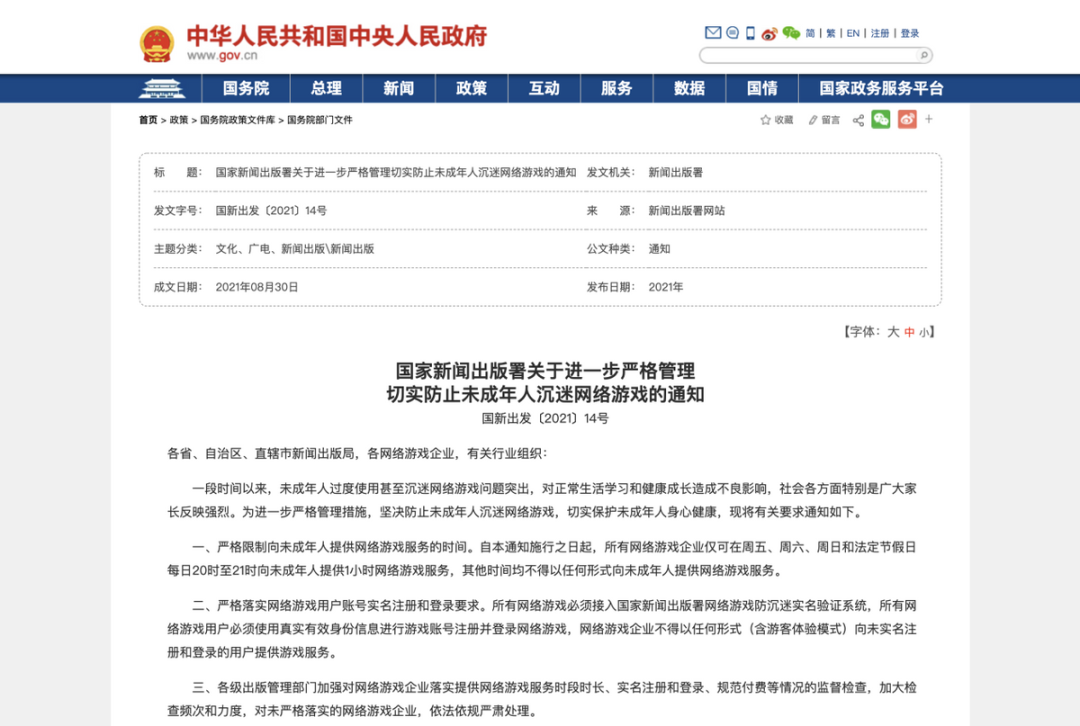Click the share icon in article toolbar
Viewport: 1080px width, 726px height.
coord(858,120)
